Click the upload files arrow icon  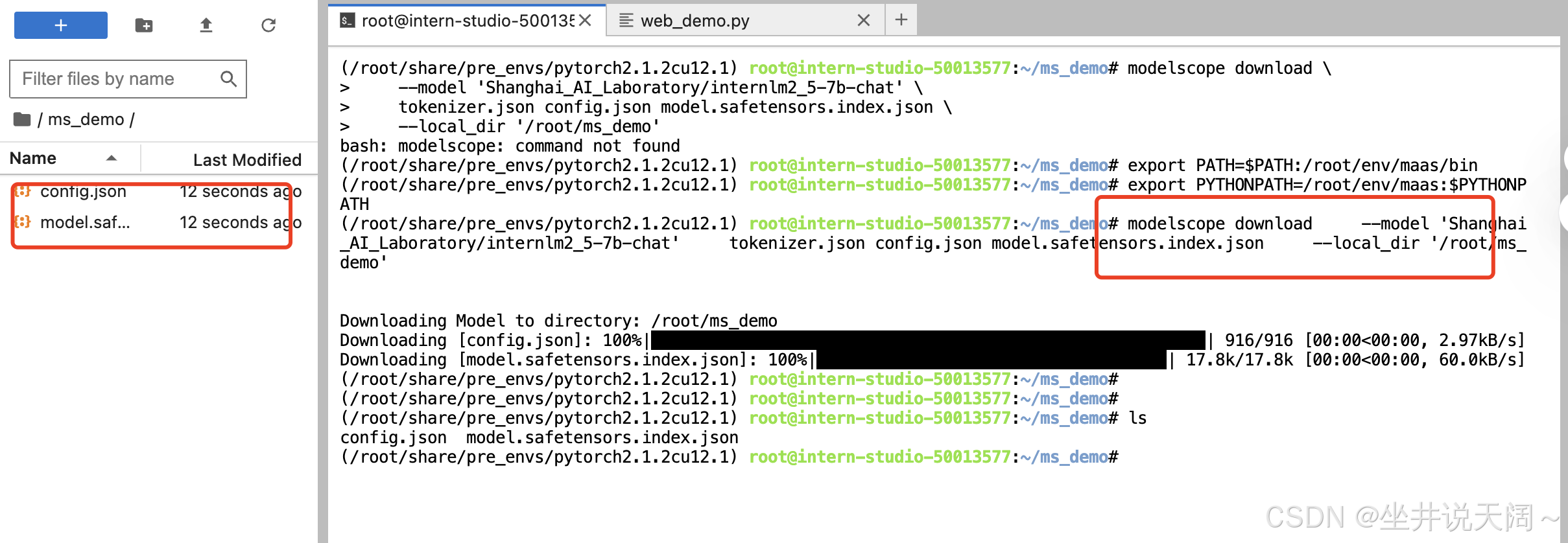pos(206,25)
